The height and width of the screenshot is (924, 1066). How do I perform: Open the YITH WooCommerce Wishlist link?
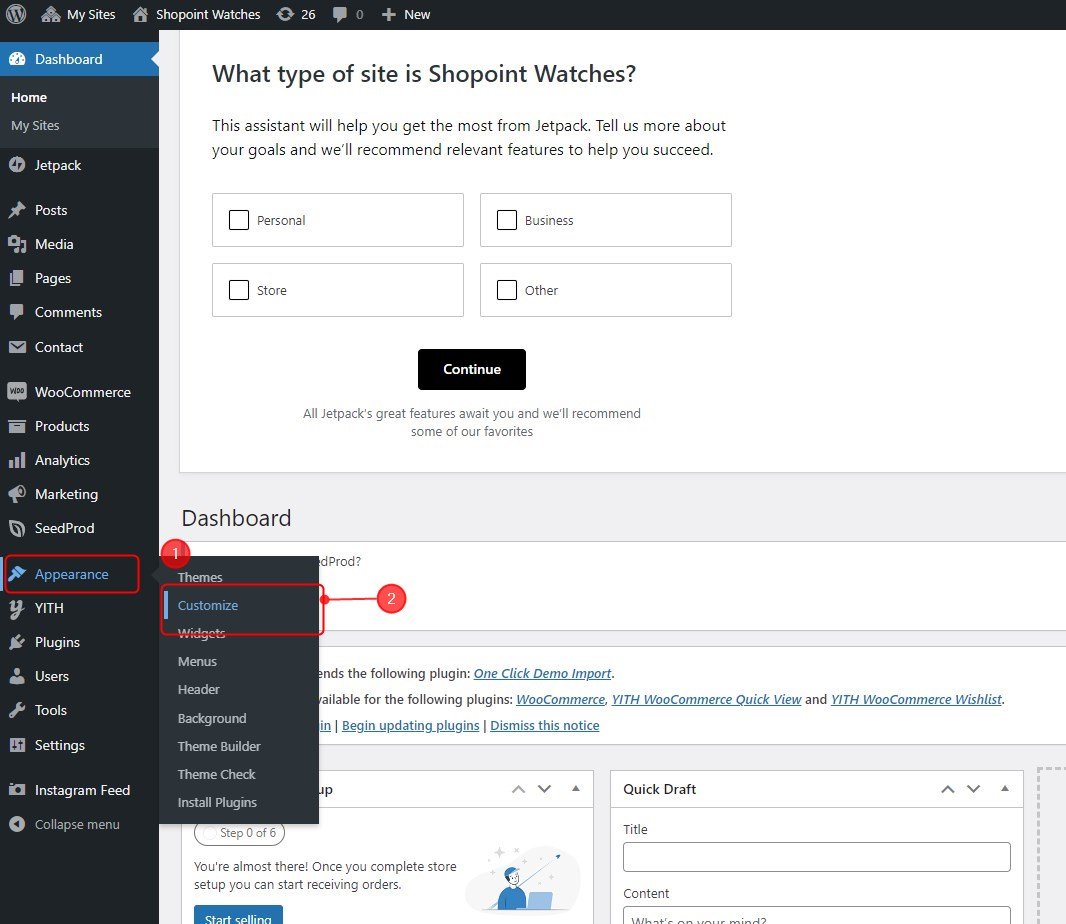click(916, 699)
